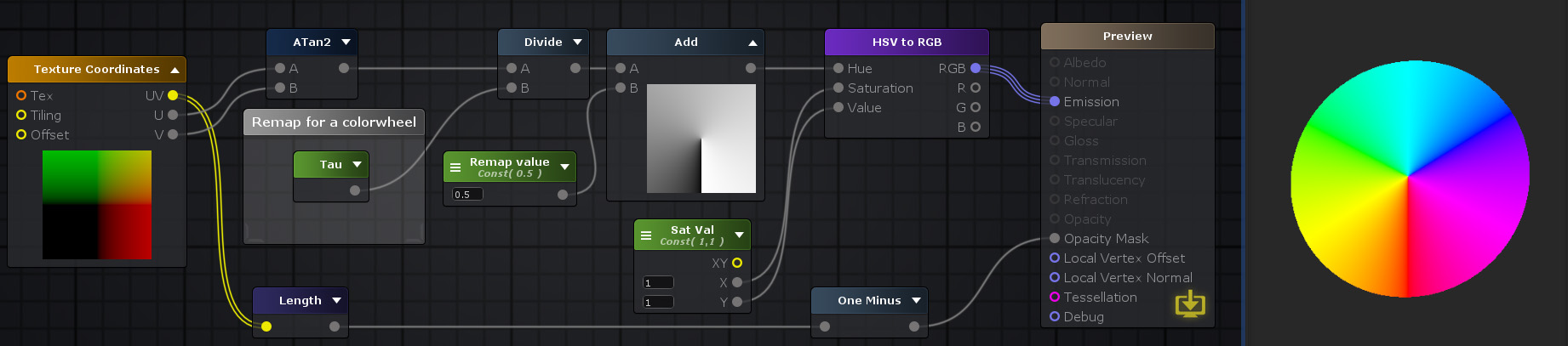Click the yellow download icon in Preview node
Screen dimensions: 1568x346
[x=1189, y=303]
